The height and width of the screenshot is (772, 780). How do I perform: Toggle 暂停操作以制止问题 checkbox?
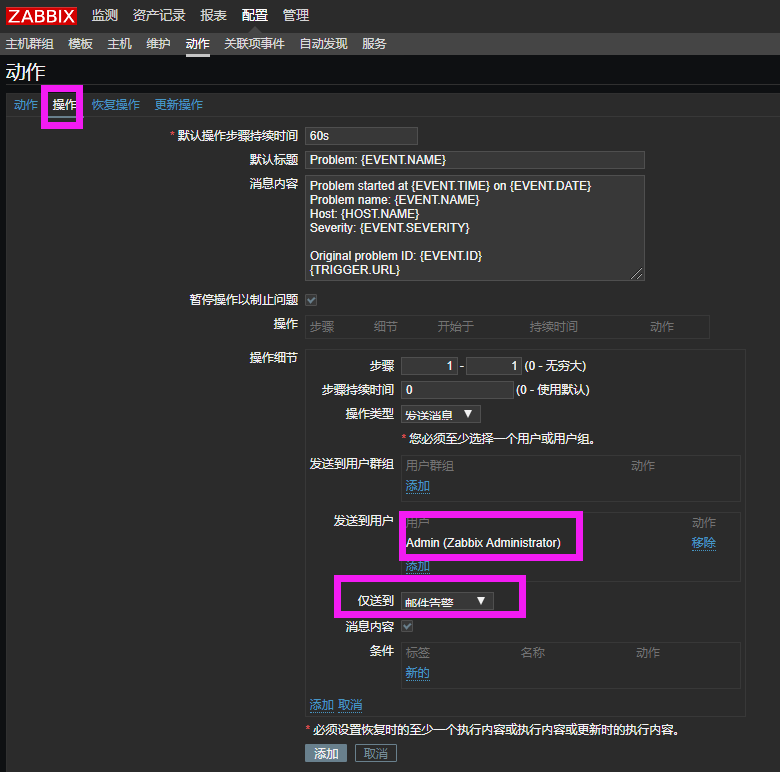pyautogui.click(x=311, y=300)
